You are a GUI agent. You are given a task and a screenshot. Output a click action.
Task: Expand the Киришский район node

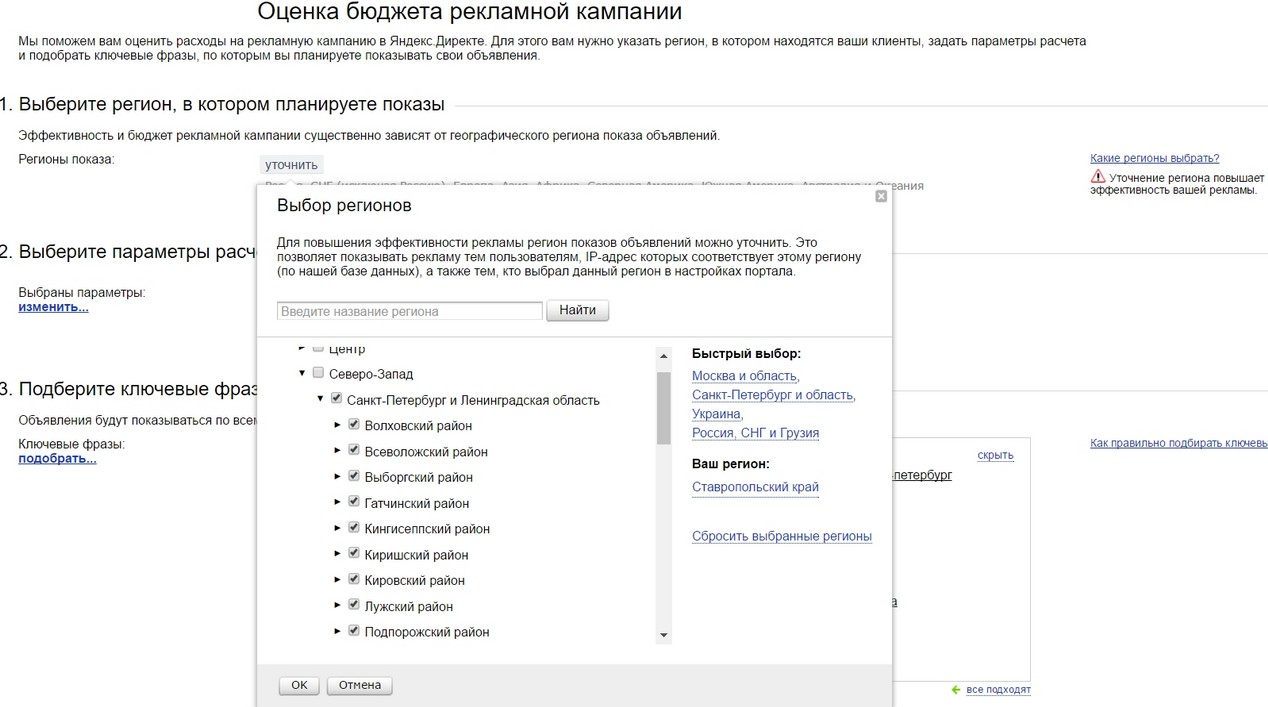pyautogui.click(x=338, y=554)
